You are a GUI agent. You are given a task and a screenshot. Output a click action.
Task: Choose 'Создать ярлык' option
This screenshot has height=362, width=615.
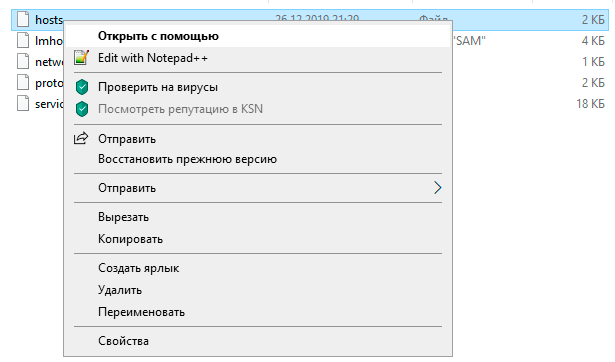pos(258,268)
